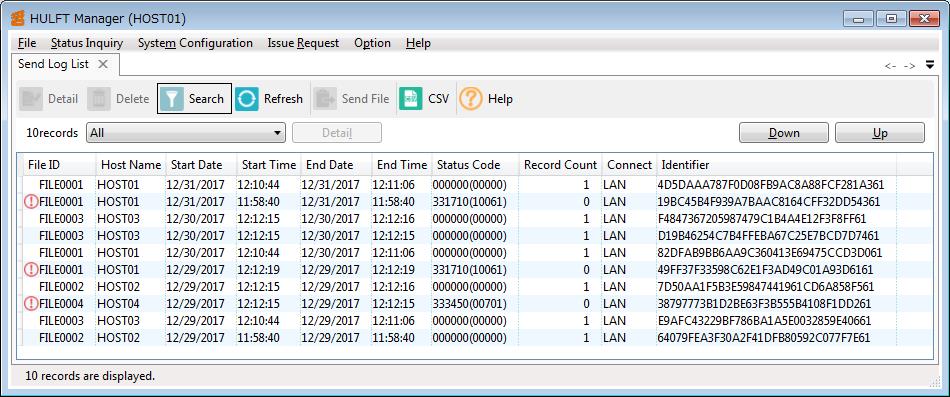Sort by Host Name column header
This screenshot has width=950, height=397.
click(131, 165)
